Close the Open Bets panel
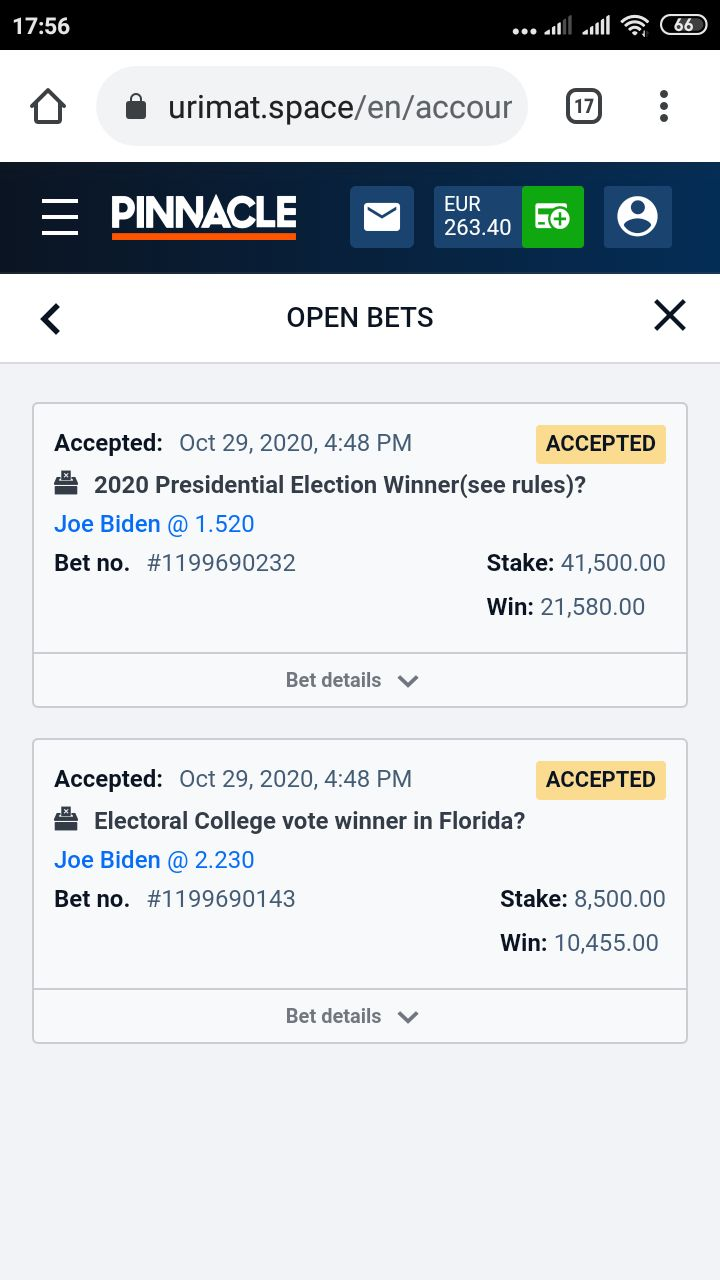Viewport: 720px width, 1280px height. tap(670, 316)
